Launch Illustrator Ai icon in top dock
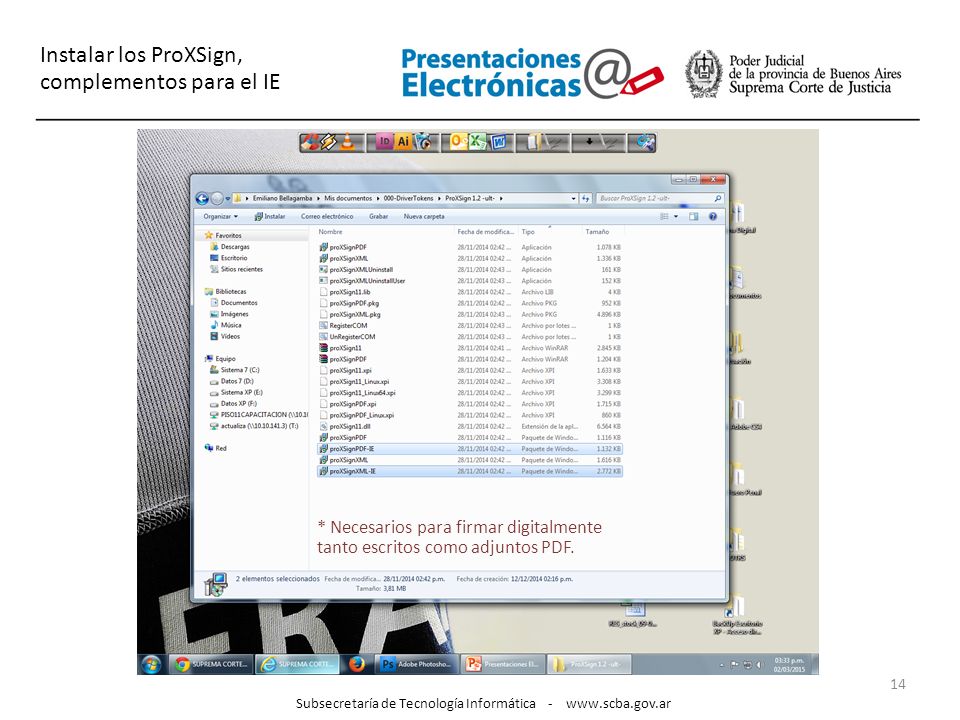 pos(403,142)
